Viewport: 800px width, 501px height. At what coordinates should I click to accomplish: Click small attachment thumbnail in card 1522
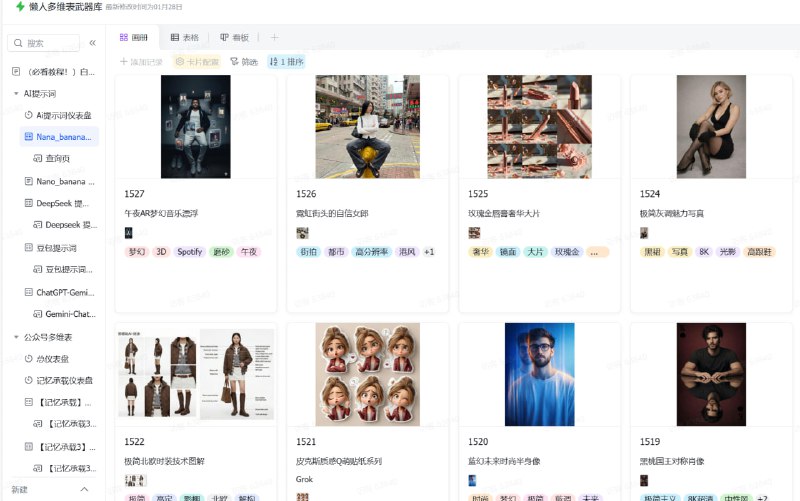pyautogui.click(x=136, y=480)
